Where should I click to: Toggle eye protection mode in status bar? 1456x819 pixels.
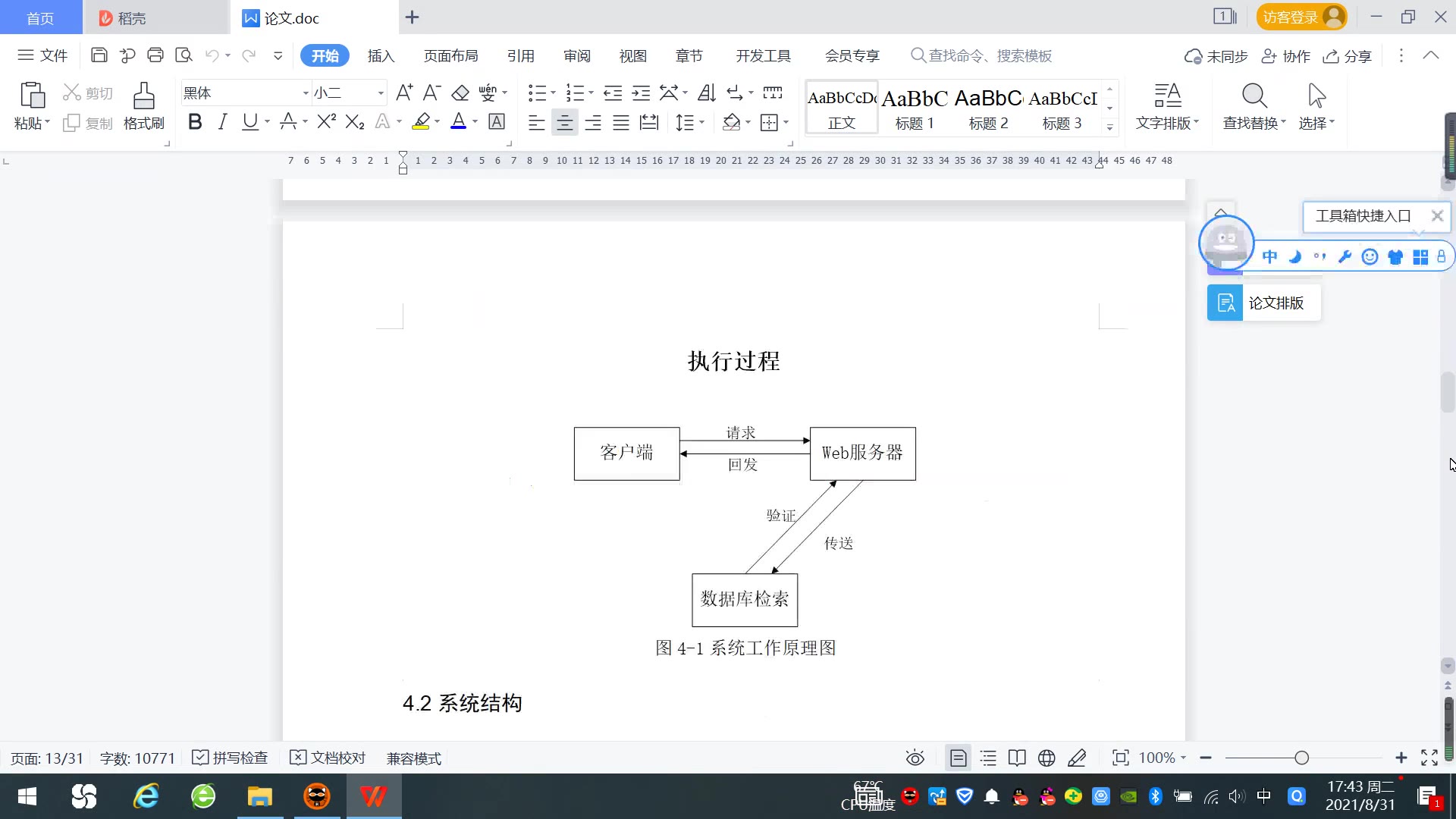[915, 758]
